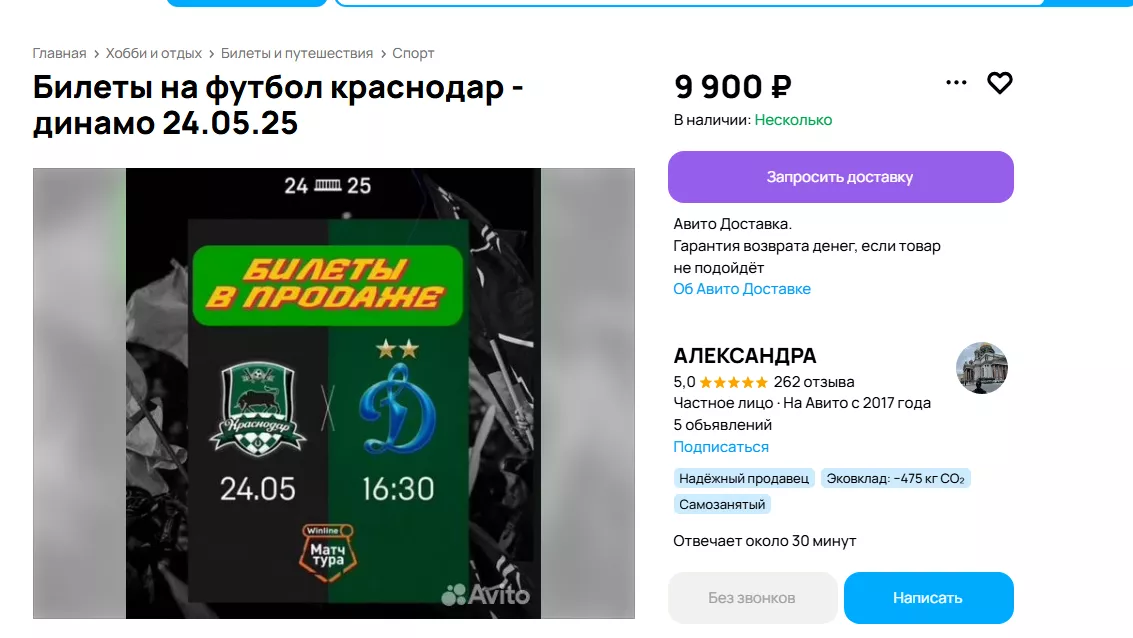Image resolution: width=1133 pixels, height=638 pixels.
Task: View the 262 отзыва reviews
Action: 814,382
